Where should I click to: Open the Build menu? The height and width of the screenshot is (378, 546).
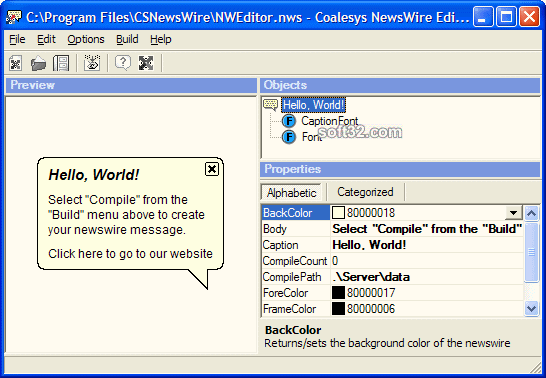[x=127, y=39]
